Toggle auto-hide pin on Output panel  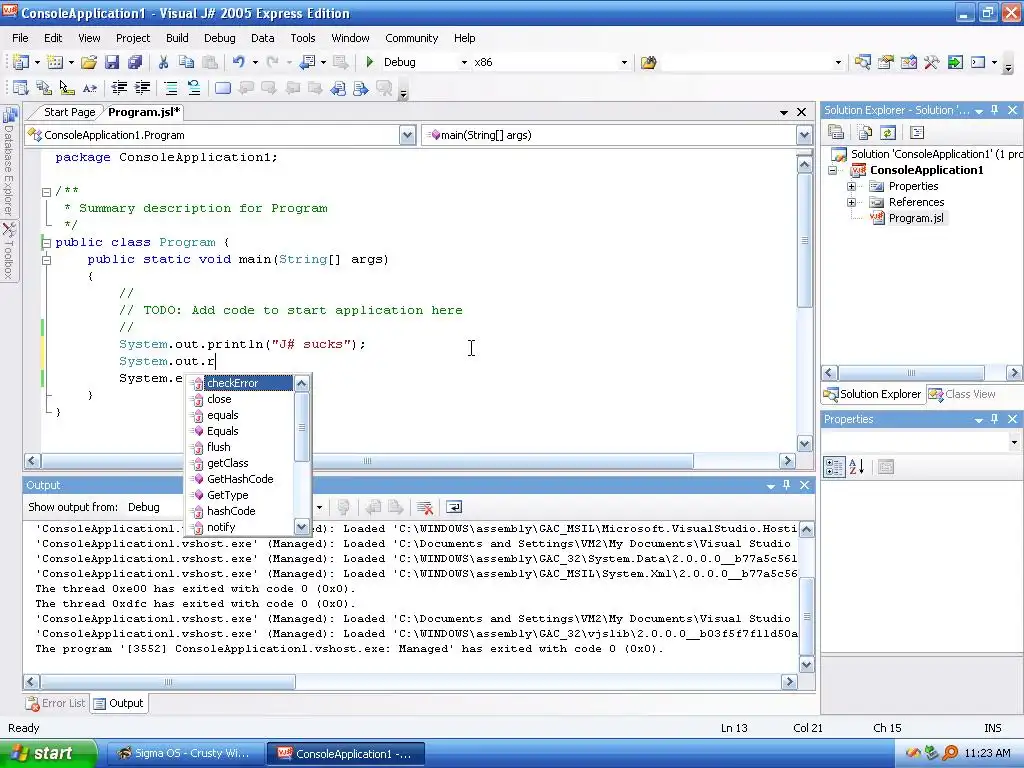[786, 485]
